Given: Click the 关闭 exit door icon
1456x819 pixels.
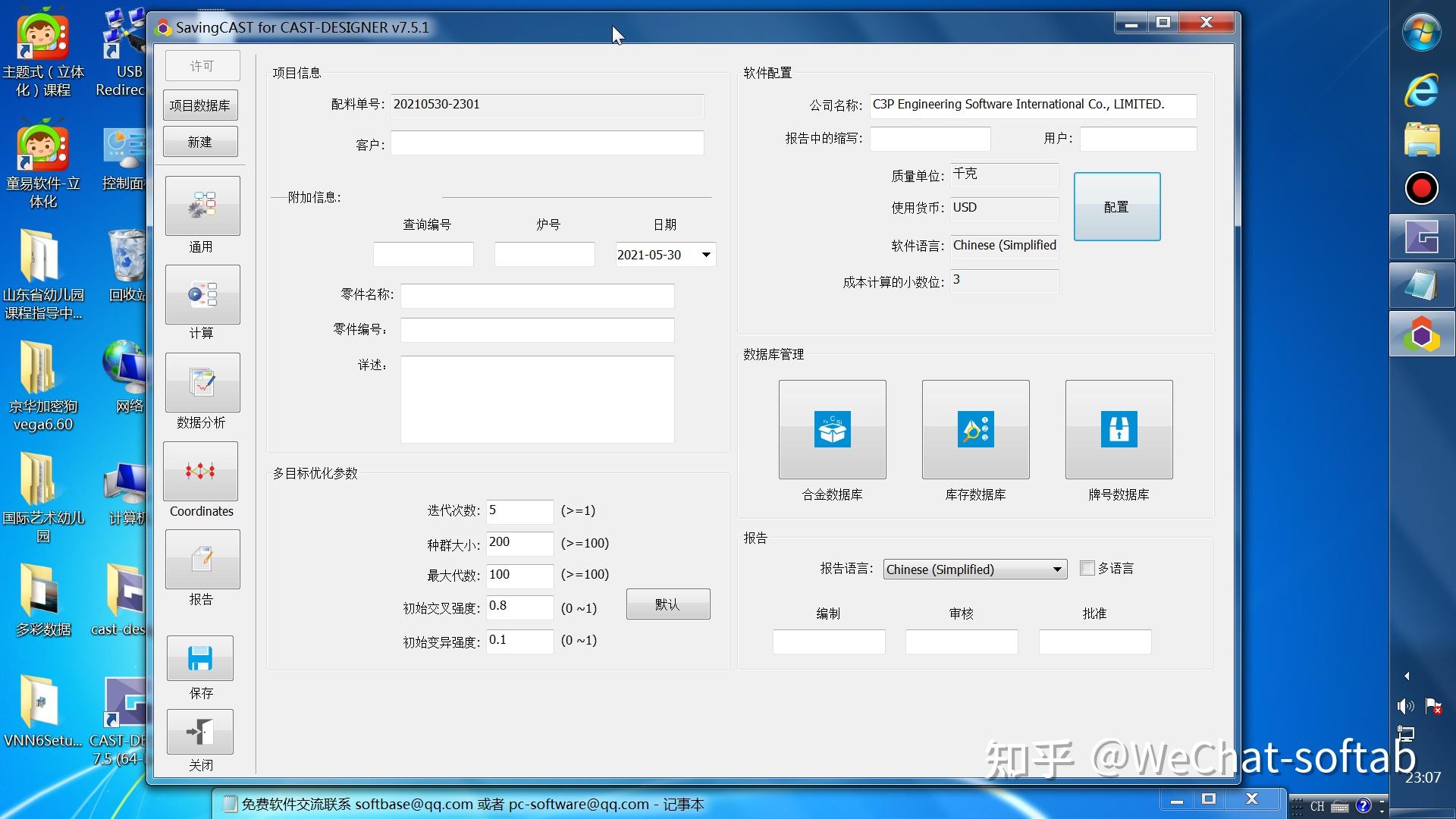Looking at the screenshot, I should pos(200,731).
